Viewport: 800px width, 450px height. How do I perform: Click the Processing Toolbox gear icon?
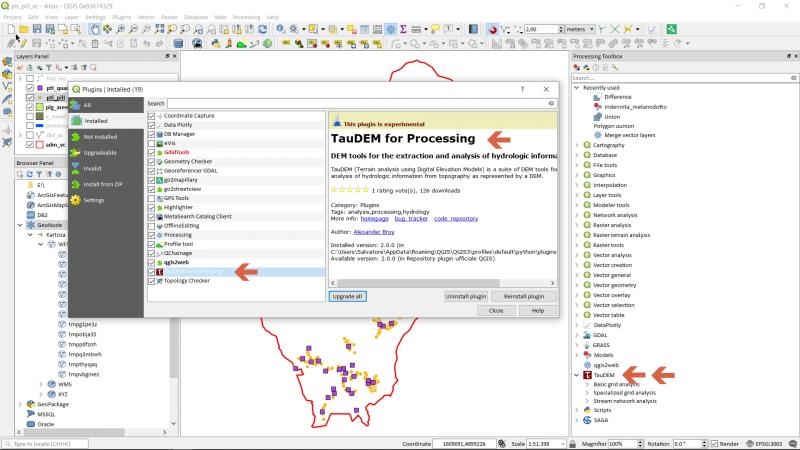tap(390, 30)
